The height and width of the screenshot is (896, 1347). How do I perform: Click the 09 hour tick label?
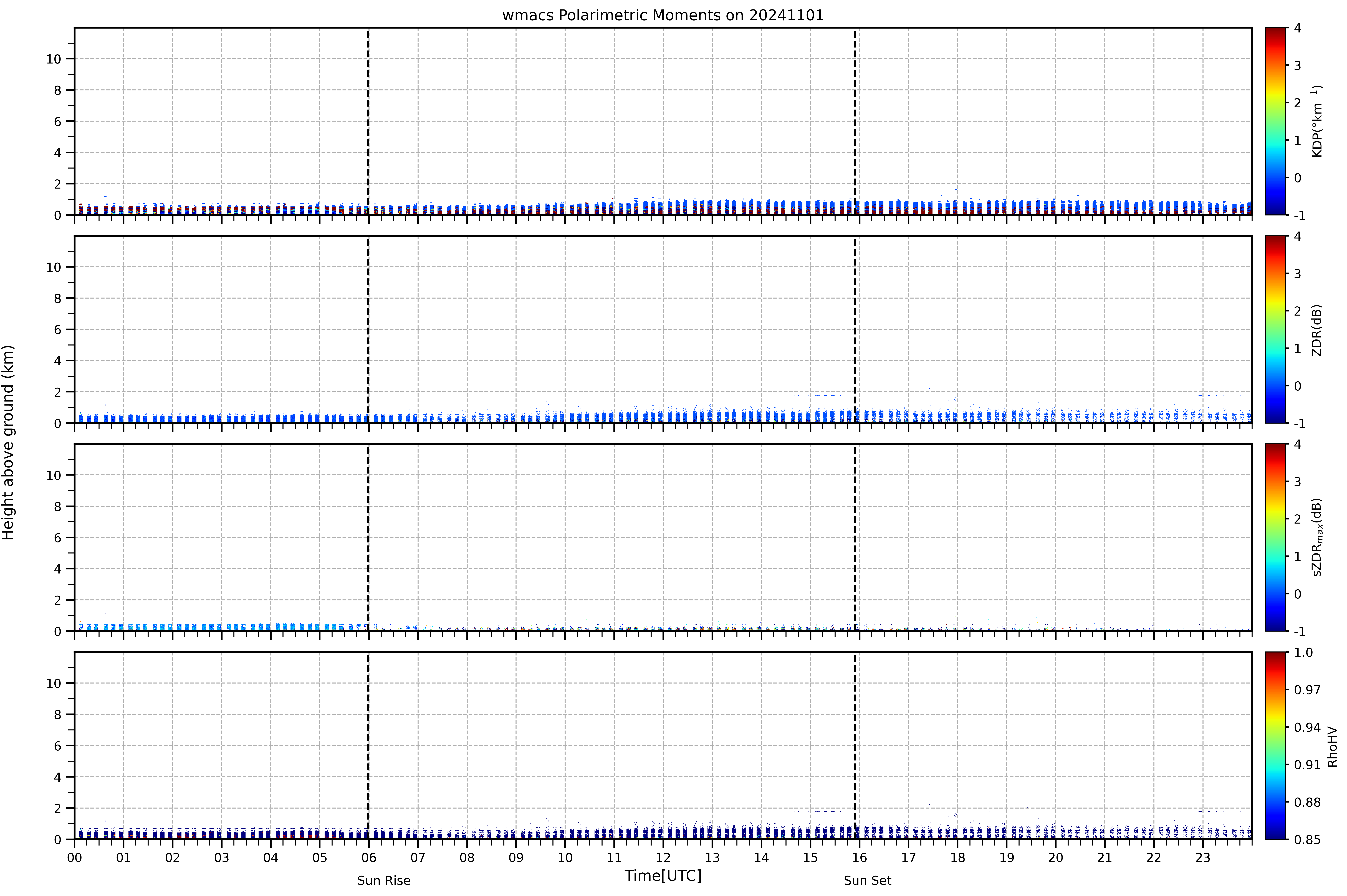[516, 858]
